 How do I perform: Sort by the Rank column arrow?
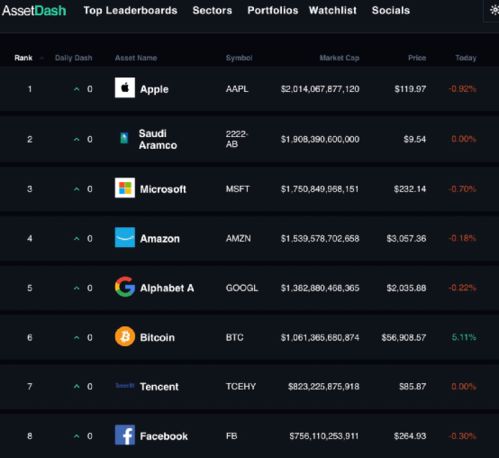pyautogui.click(x=42, y=58)
